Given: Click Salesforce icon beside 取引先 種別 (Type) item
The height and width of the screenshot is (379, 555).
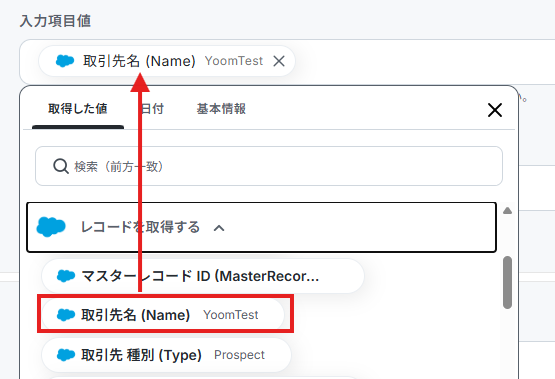Looking at the screenshot, I should (66, 355).
